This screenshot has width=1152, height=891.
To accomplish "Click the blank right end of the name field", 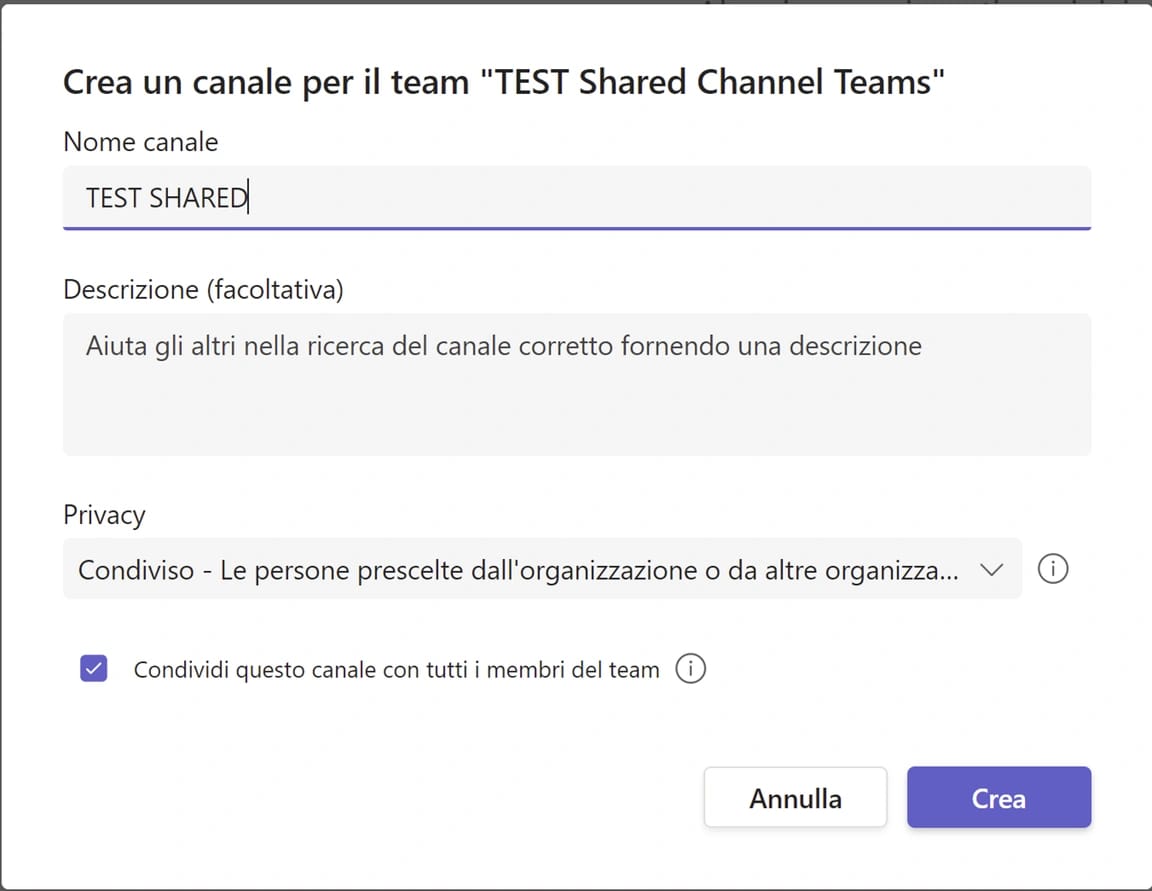I will point(900,197).
